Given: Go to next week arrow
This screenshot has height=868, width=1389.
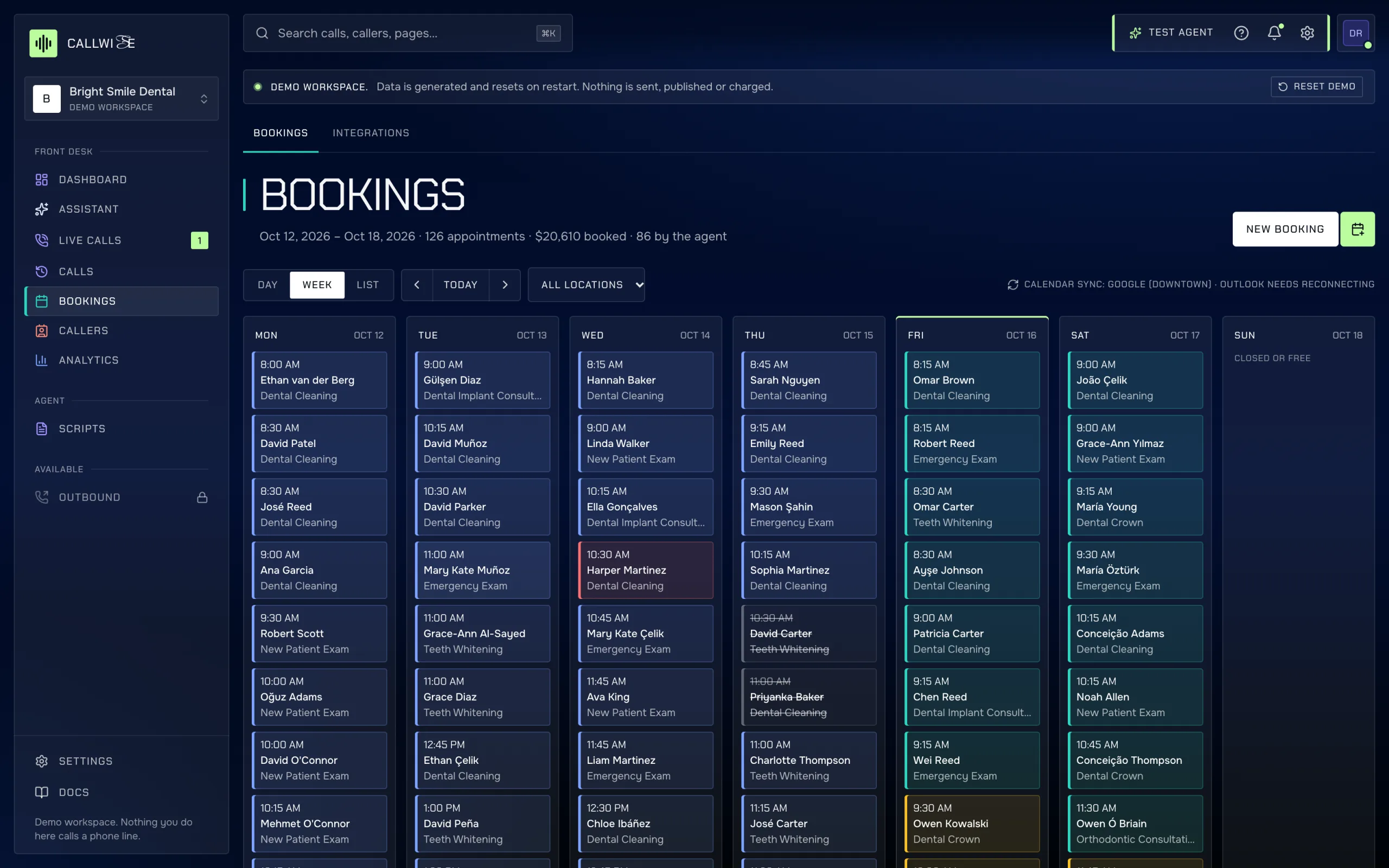Looking at the screenshot, I should coord(505,285).
